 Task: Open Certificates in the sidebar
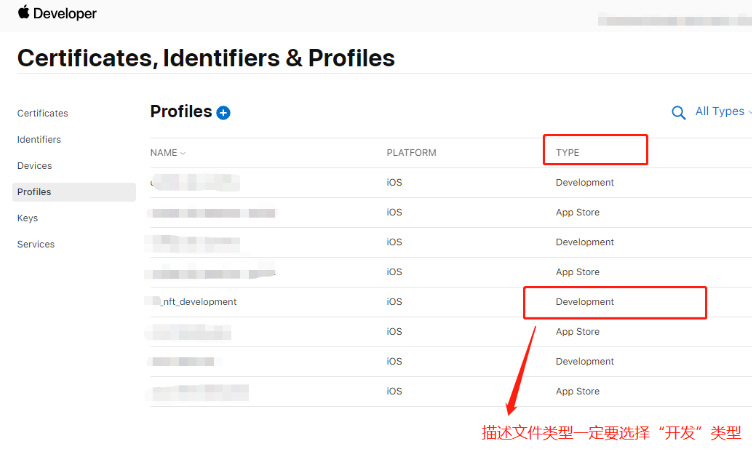point(43,114)
